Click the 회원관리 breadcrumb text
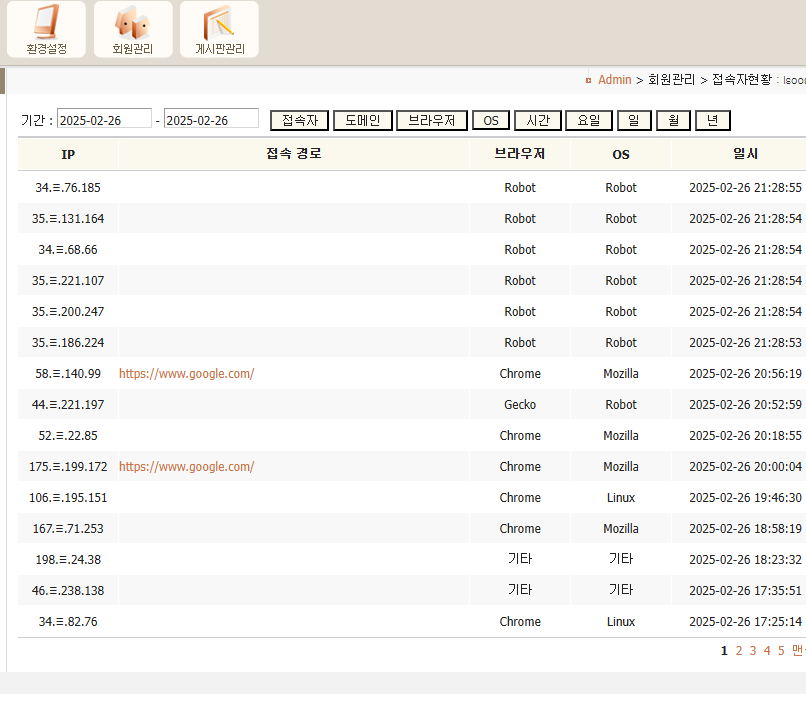This screenshot has width=806, height=707. click(671, 80)
